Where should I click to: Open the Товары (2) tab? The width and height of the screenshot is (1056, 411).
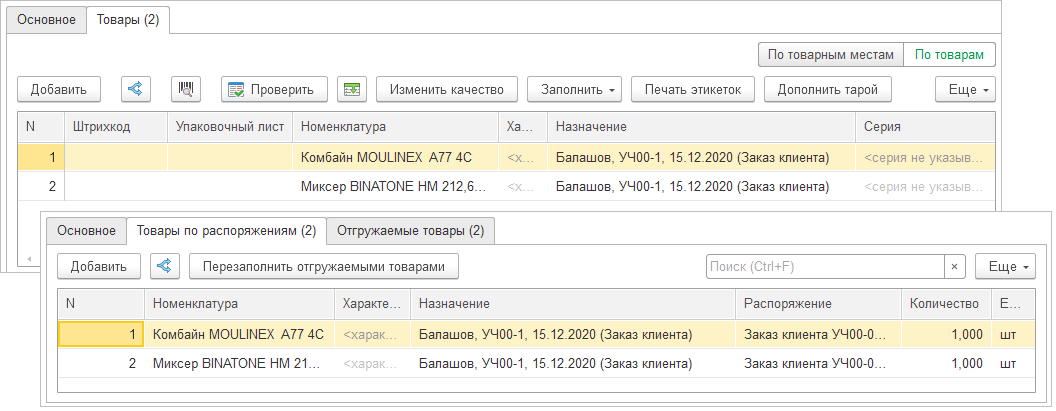coord(128,19)
